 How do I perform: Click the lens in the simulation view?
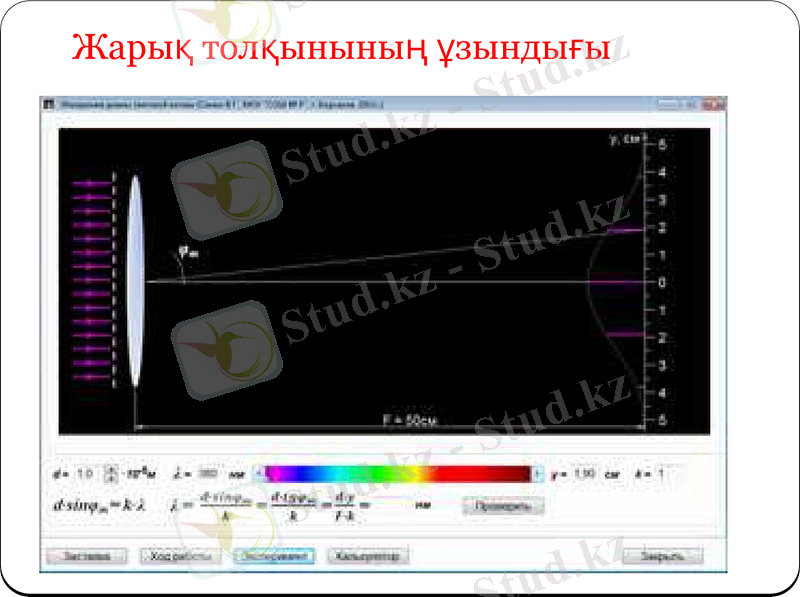tap(133, 280)
